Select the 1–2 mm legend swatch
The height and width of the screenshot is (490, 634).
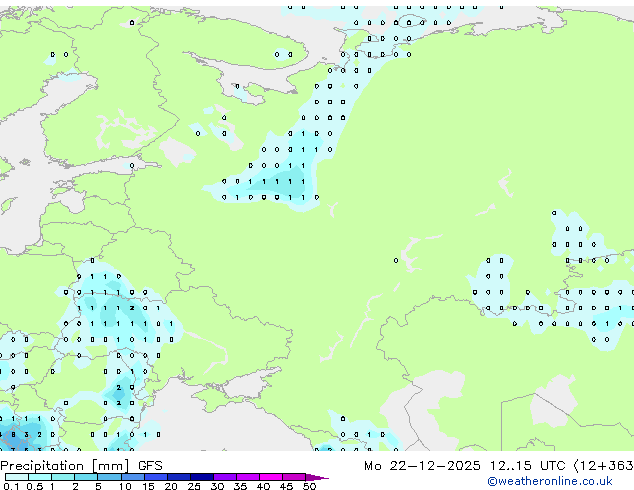click(63, 477)
